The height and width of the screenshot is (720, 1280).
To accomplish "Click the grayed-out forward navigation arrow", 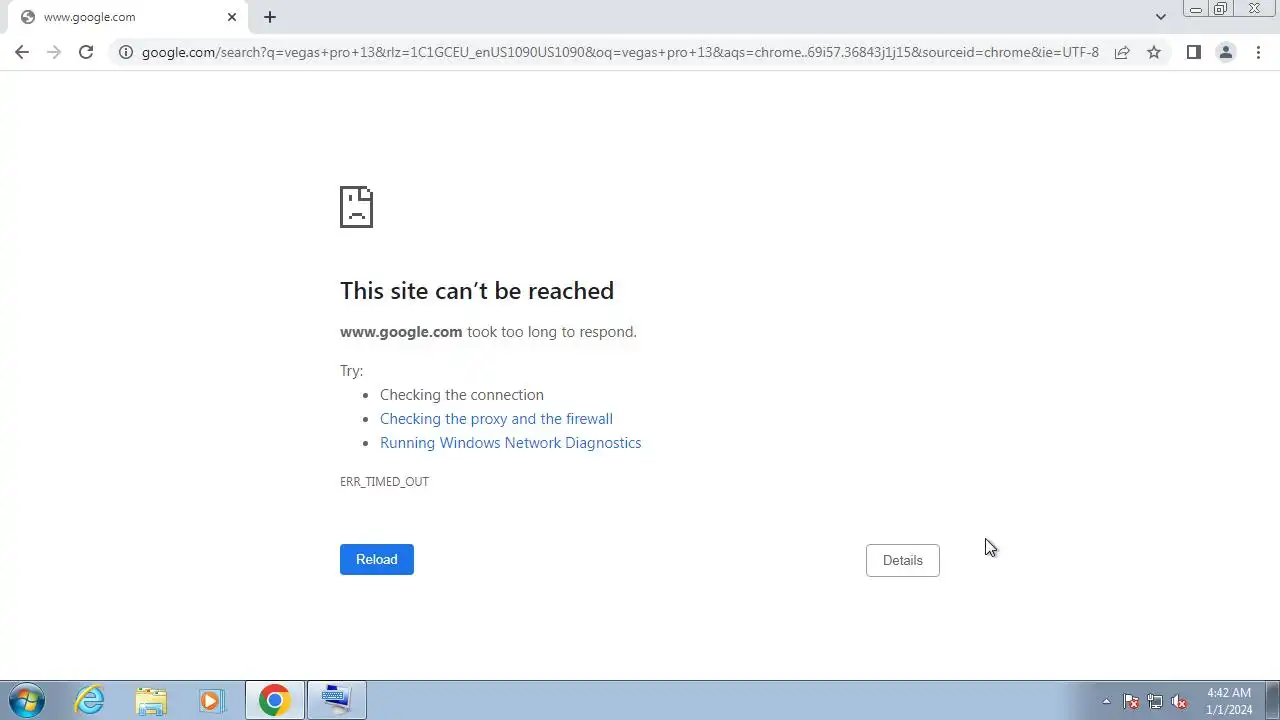I will coord(54,52).
